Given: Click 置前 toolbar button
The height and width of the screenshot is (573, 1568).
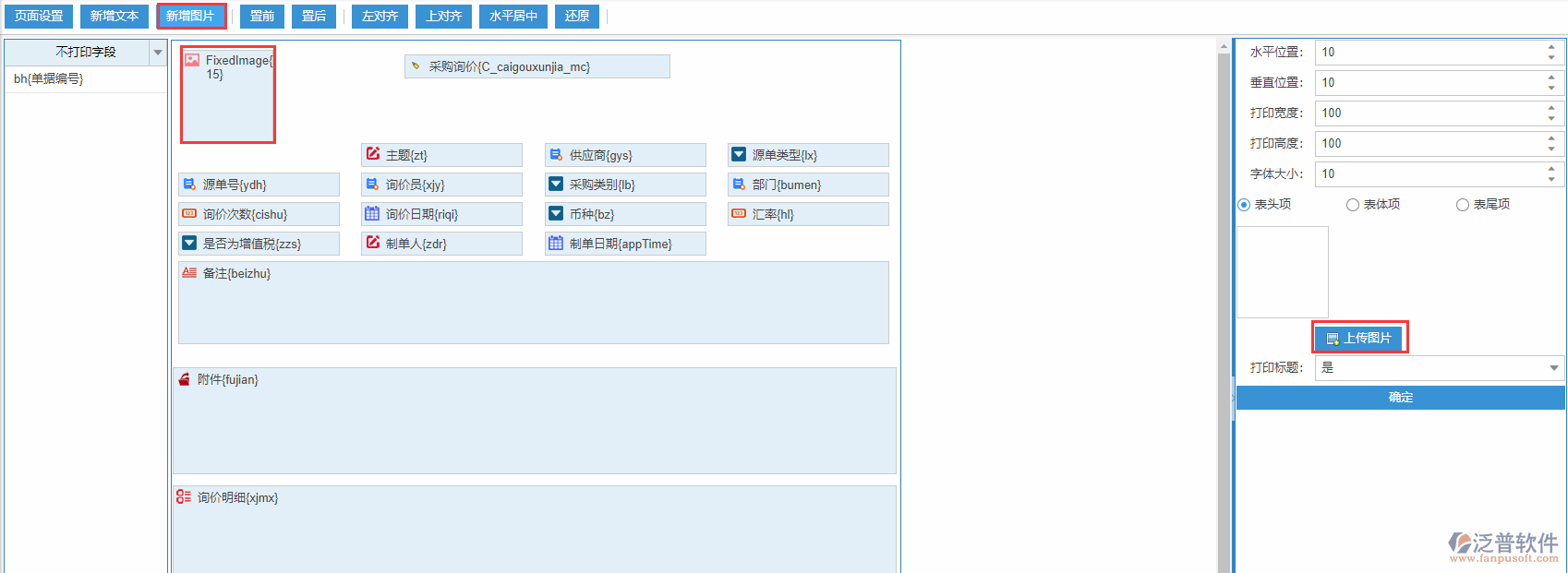Looking at the screenshot, I should point(262,17).
